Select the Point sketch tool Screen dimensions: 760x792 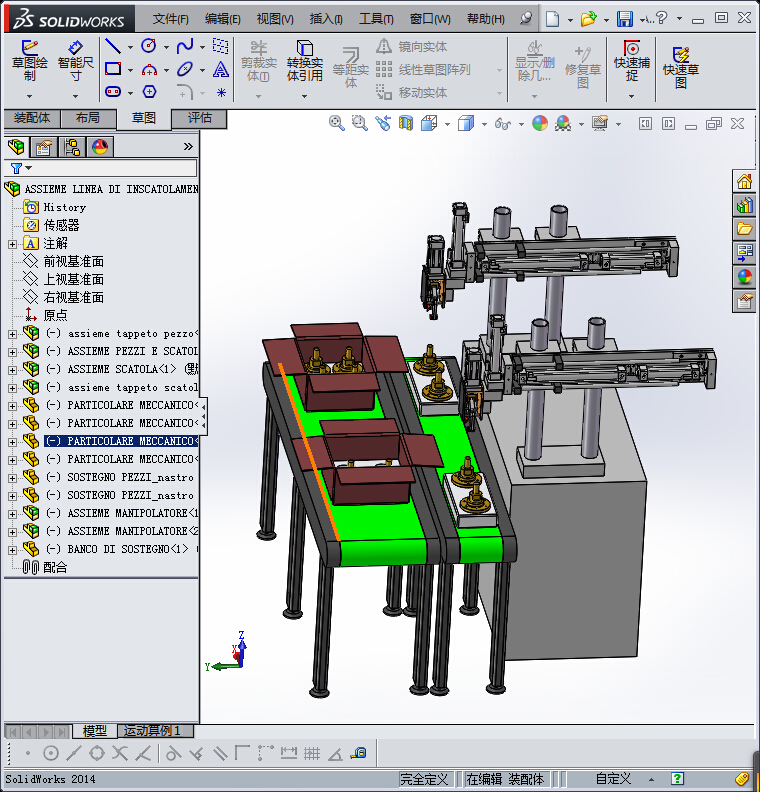(221, 92)
